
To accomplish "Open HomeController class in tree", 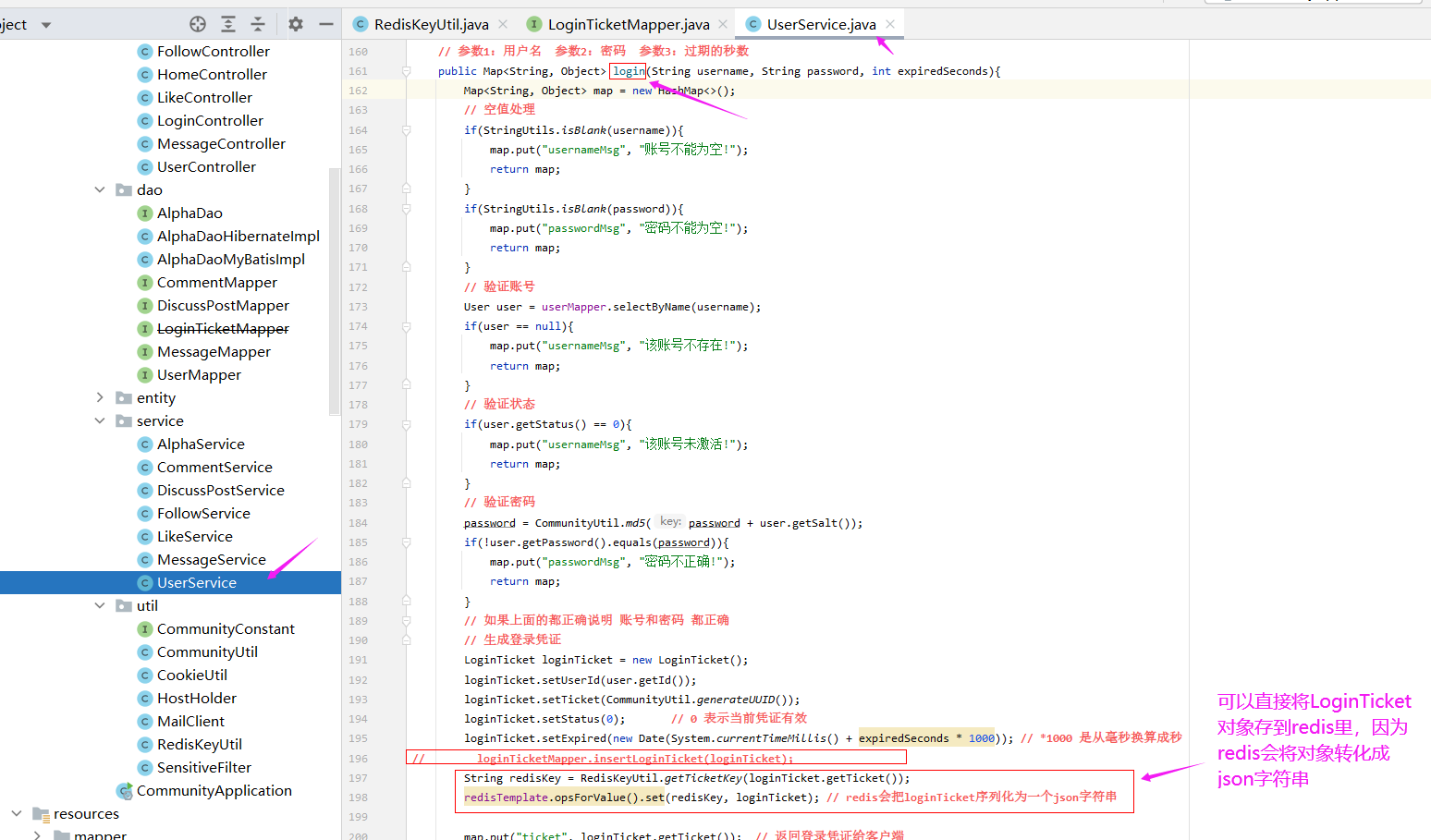I will pyautogui.click(x=212, y=74).
